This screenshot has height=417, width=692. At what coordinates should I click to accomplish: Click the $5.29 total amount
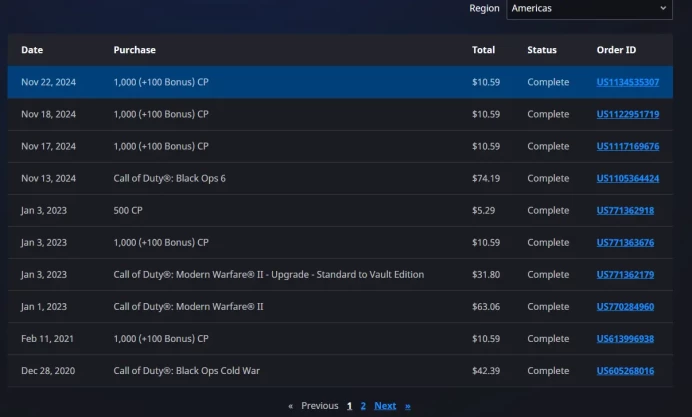(x=483, y=210)
